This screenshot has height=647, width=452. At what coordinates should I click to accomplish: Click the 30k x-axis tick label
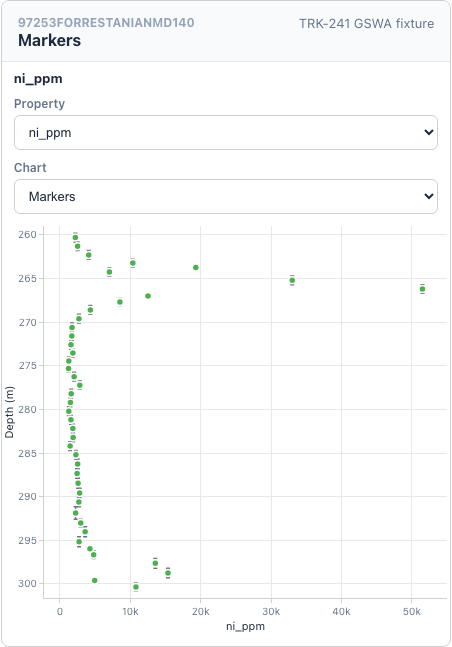[x=271, y=612]
